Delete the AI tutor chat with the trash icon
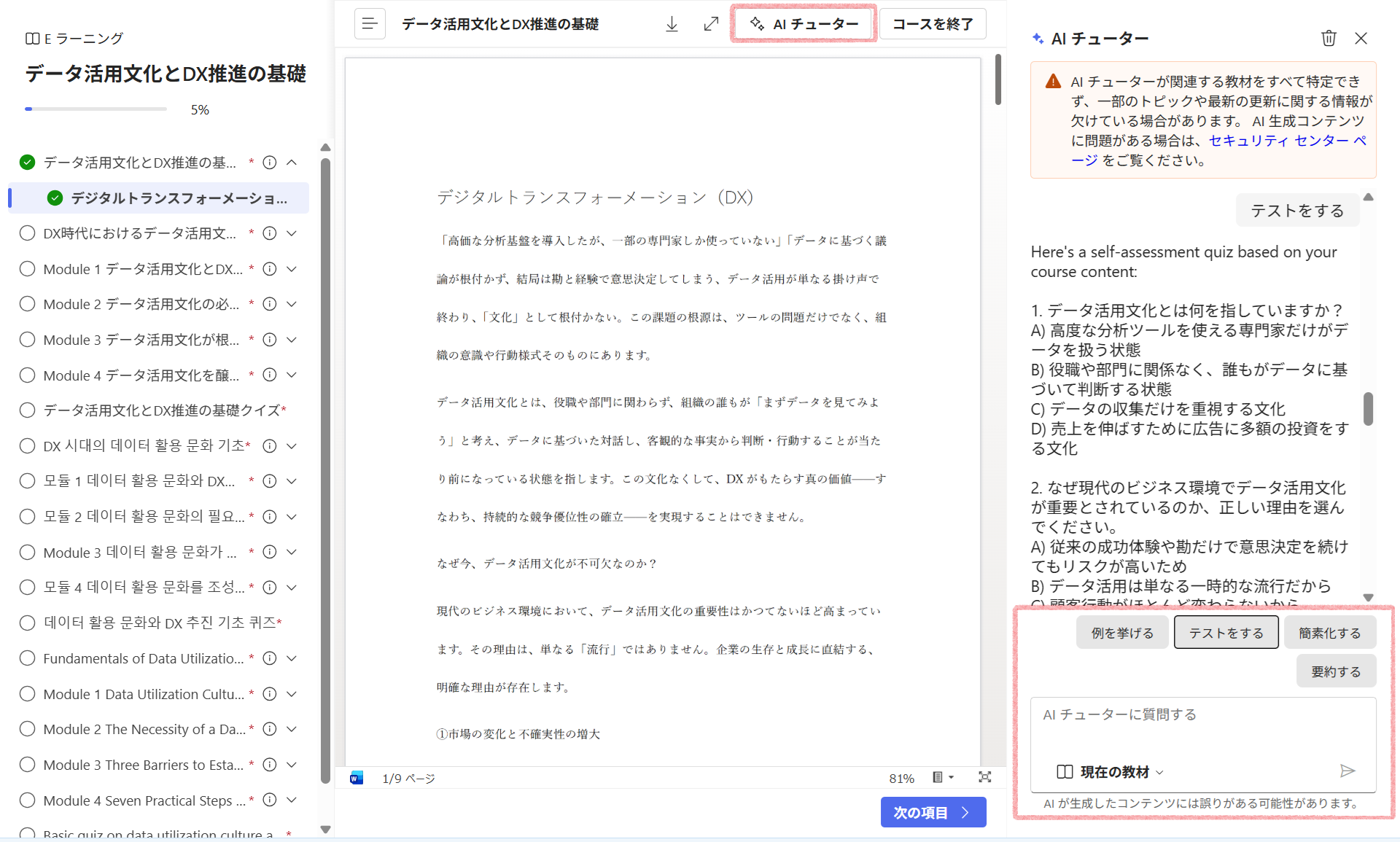Image resolution: width=1400 pixels, height=842 pixels. coord(1329,38)
